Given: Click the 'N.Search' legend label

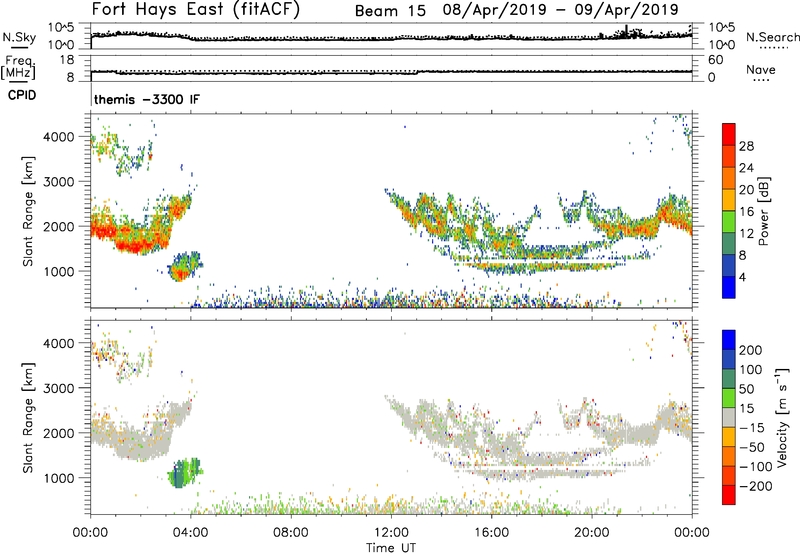Looking at the screenshot, I should tap(772, 37).
